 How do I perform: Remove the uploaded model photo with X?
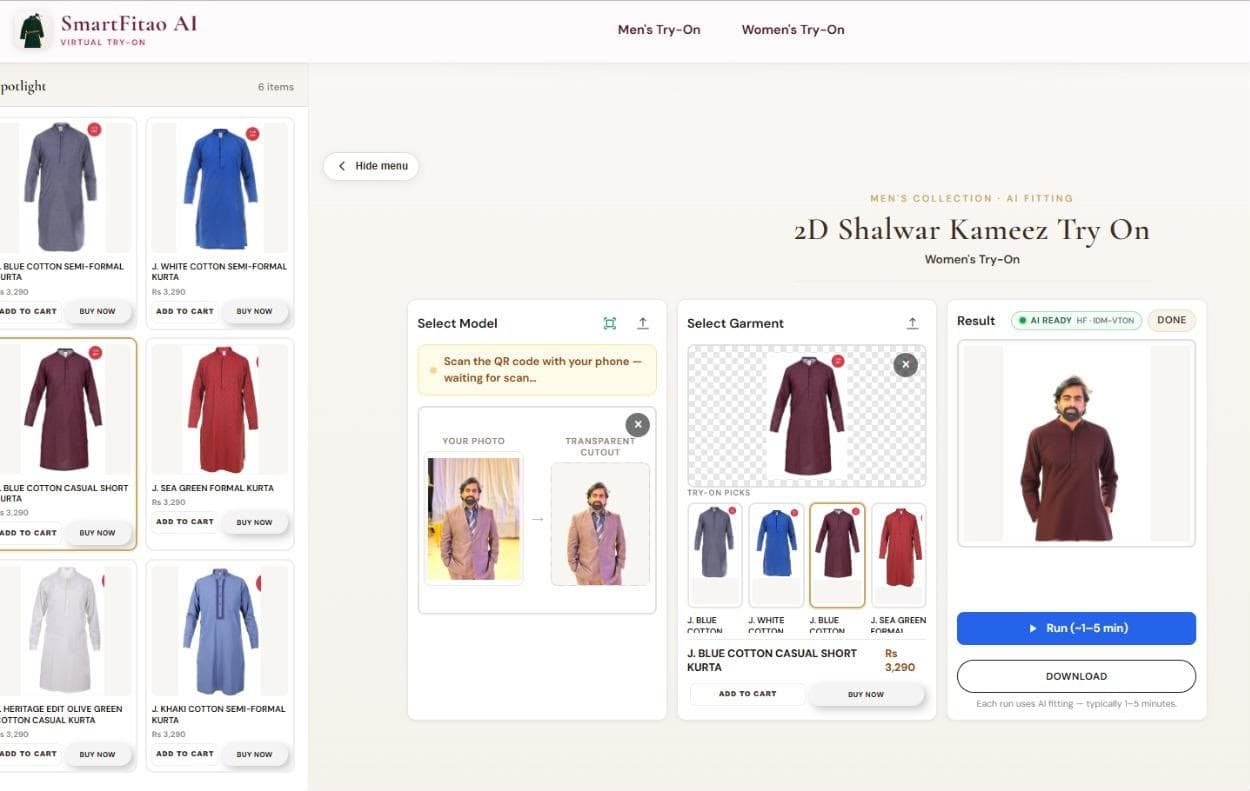tap(637, 425)
